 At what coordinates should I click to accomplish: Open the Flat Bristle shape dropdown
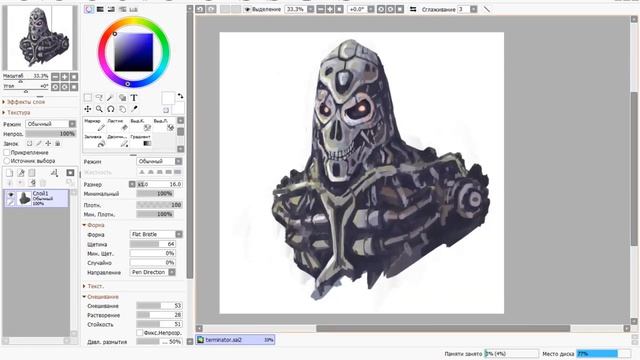pos(156,234)
